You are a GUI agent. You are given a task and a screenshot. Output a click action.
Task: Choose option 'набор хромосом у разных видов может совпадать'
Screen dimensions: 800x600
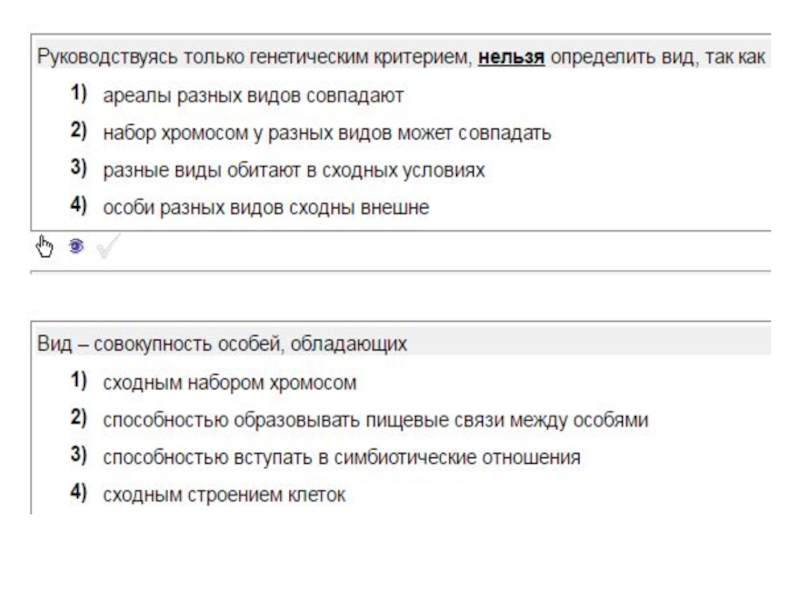click(x=326, y=133)
